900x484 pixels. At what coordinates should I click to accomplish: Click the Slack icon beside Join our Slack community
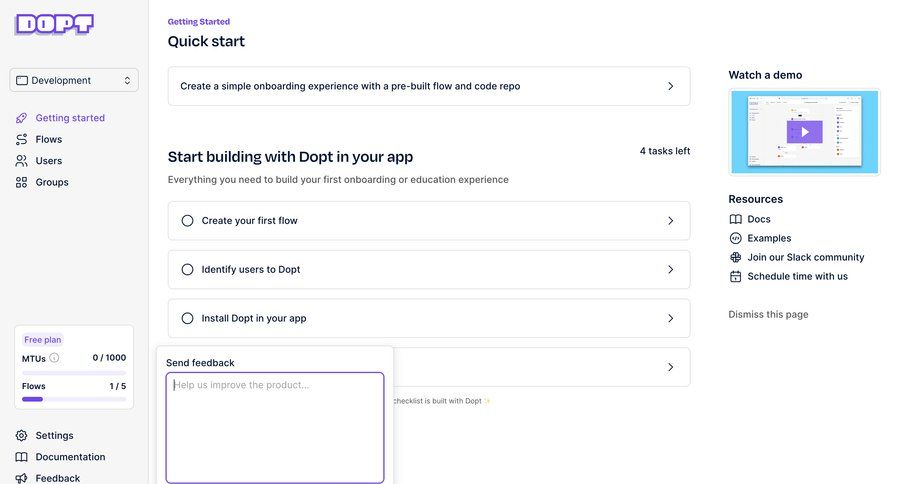coord(735,257)
